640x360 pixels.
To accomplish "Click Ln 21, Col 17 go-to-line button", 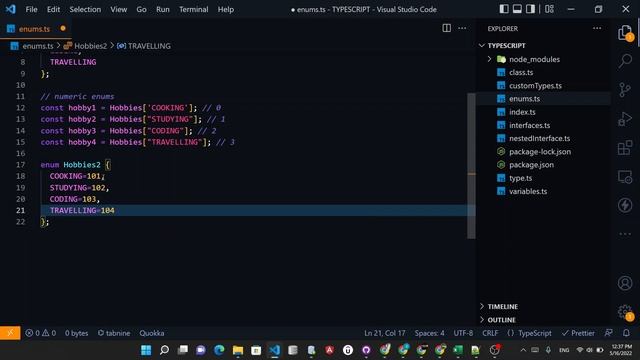I will click(384, 333).
